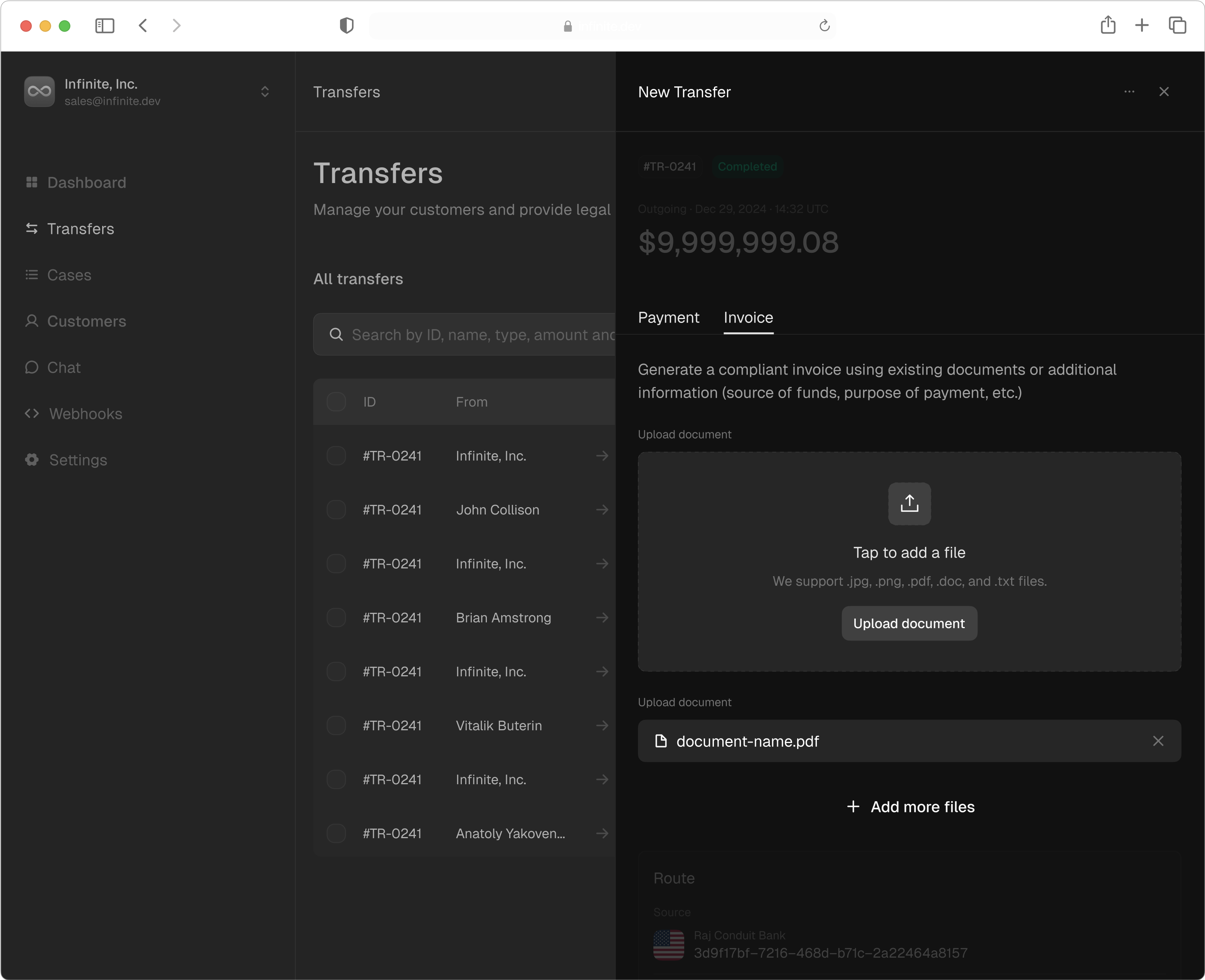Click the browser sidebar toggle icon
The height and width of the screenshot is (980, 1205).
[104, 26]
